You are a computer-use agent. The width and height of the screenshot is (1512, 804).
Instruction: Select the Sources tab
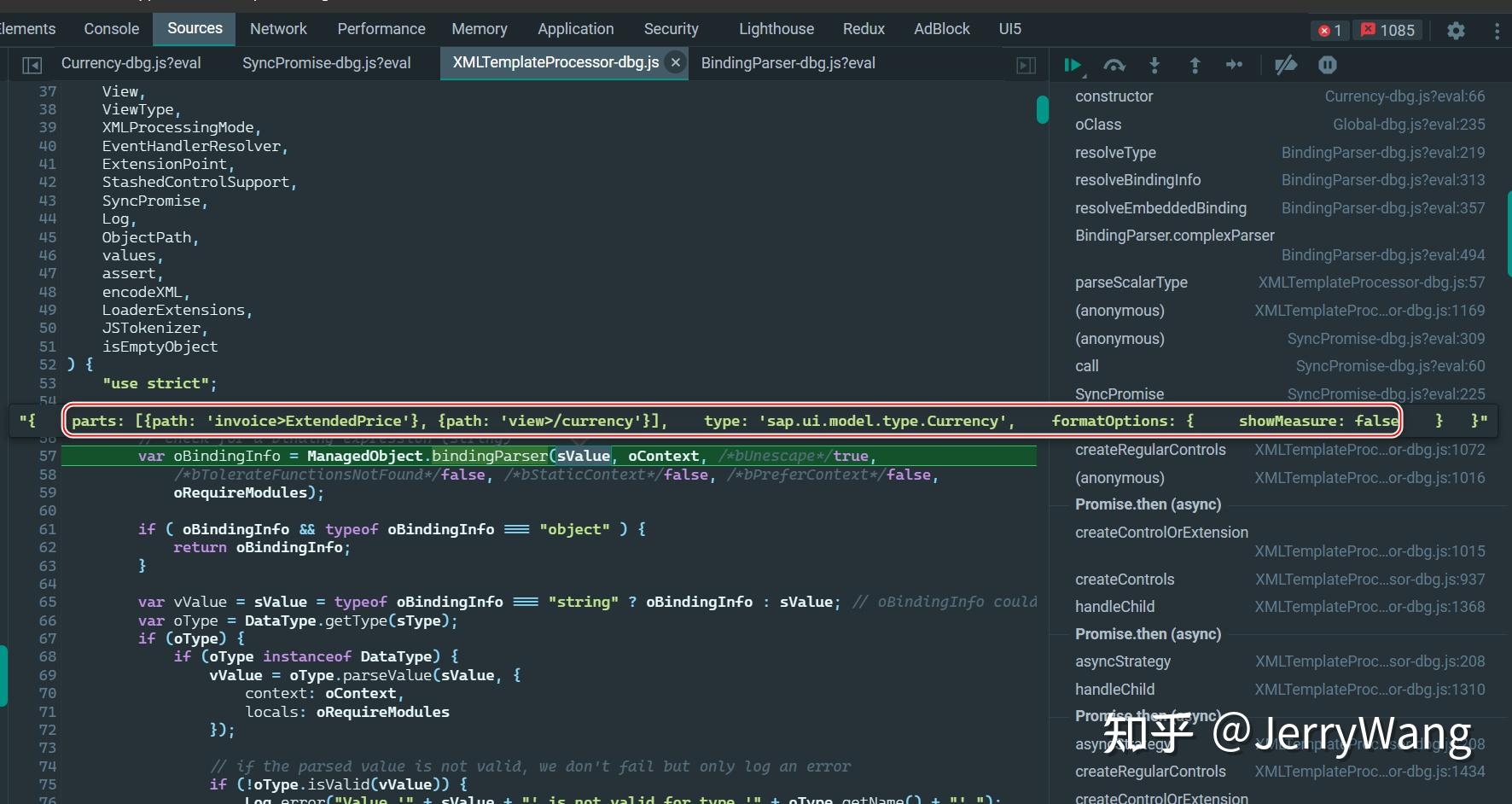tap(195, 28)
